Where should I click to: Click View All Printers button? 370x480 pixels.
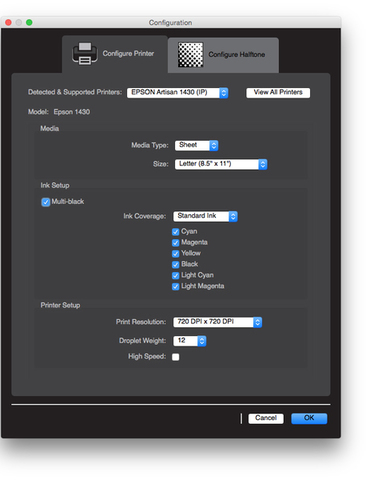278,92
